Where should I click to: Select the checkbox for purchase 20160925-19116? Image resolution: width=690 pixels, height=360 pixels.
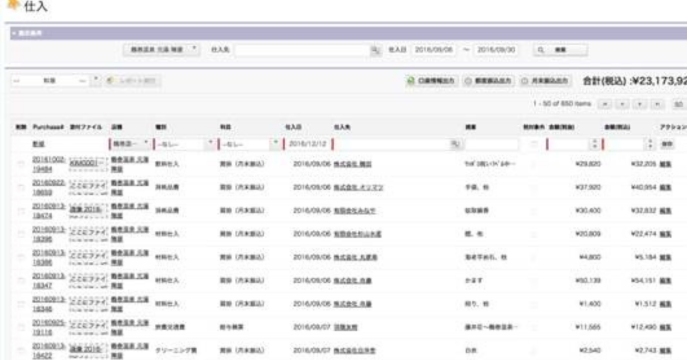[x=21, y=327]
